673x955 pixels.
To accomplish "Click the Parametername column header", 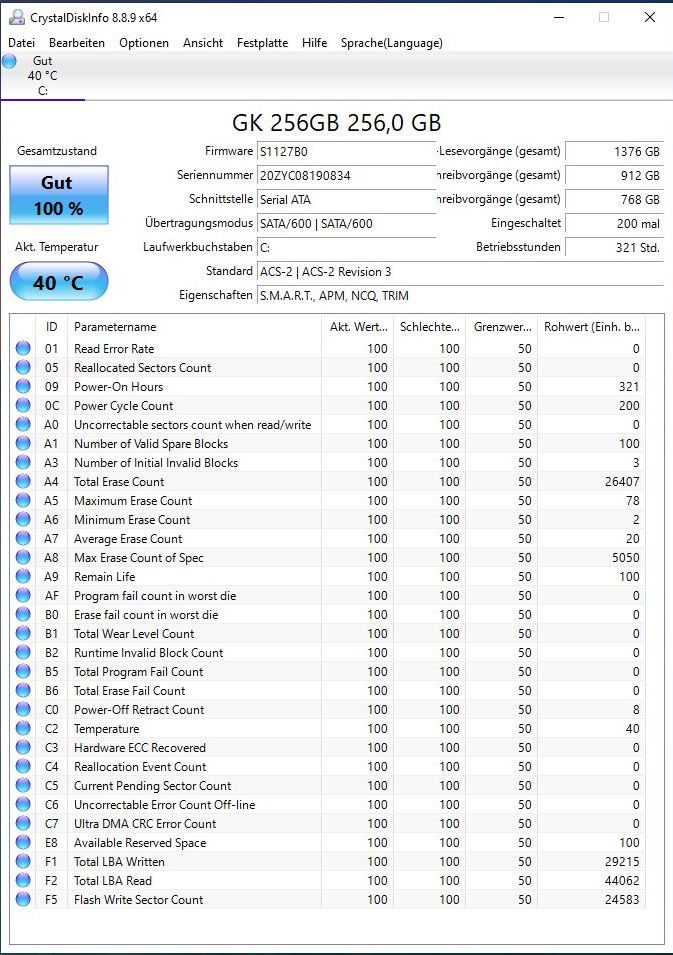I will pos(194,327).
